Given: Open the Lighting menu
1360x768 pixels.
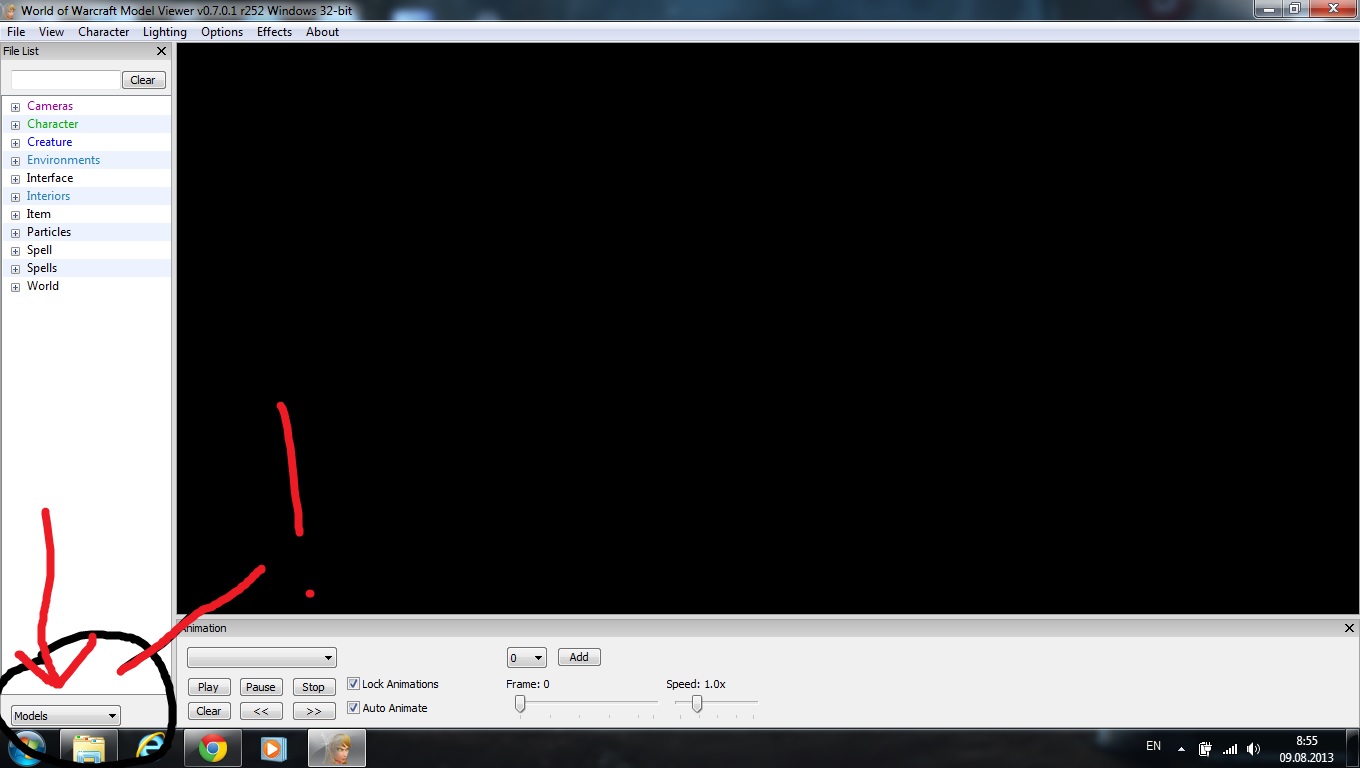Looking at the screenshot, I should (x=165, y=32).
